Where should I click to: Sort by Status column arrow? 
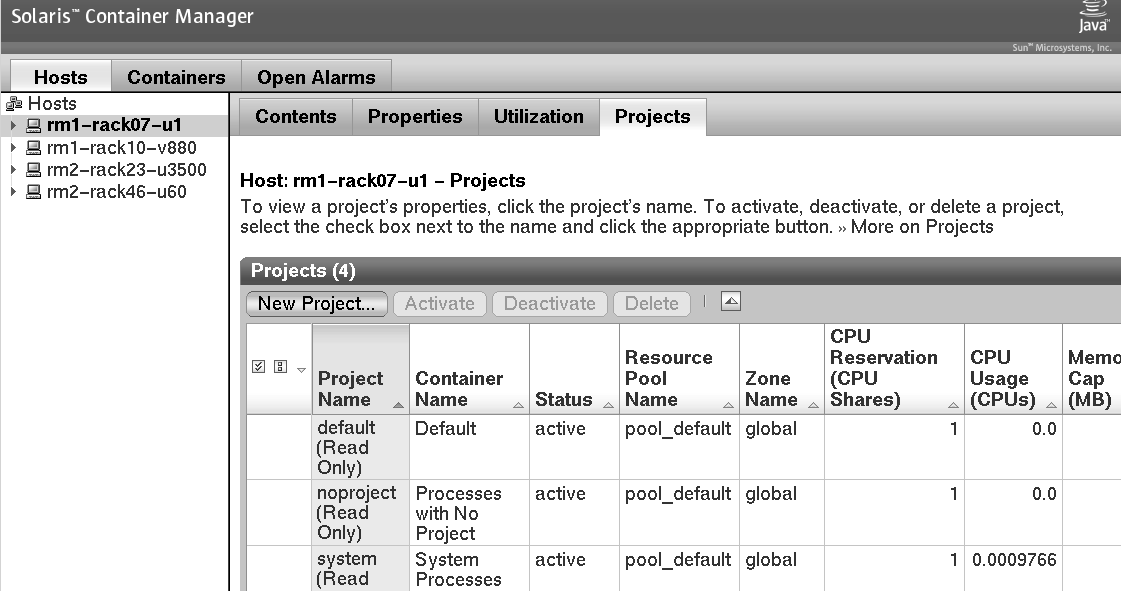point(608,405)
